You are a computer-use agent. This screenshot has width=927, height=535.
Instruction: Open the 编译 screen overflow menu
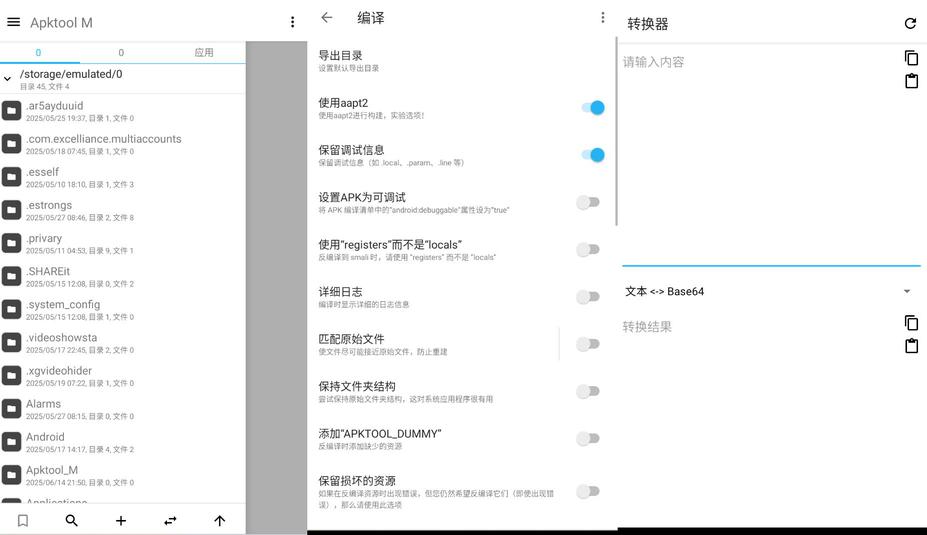coord(602,18)
